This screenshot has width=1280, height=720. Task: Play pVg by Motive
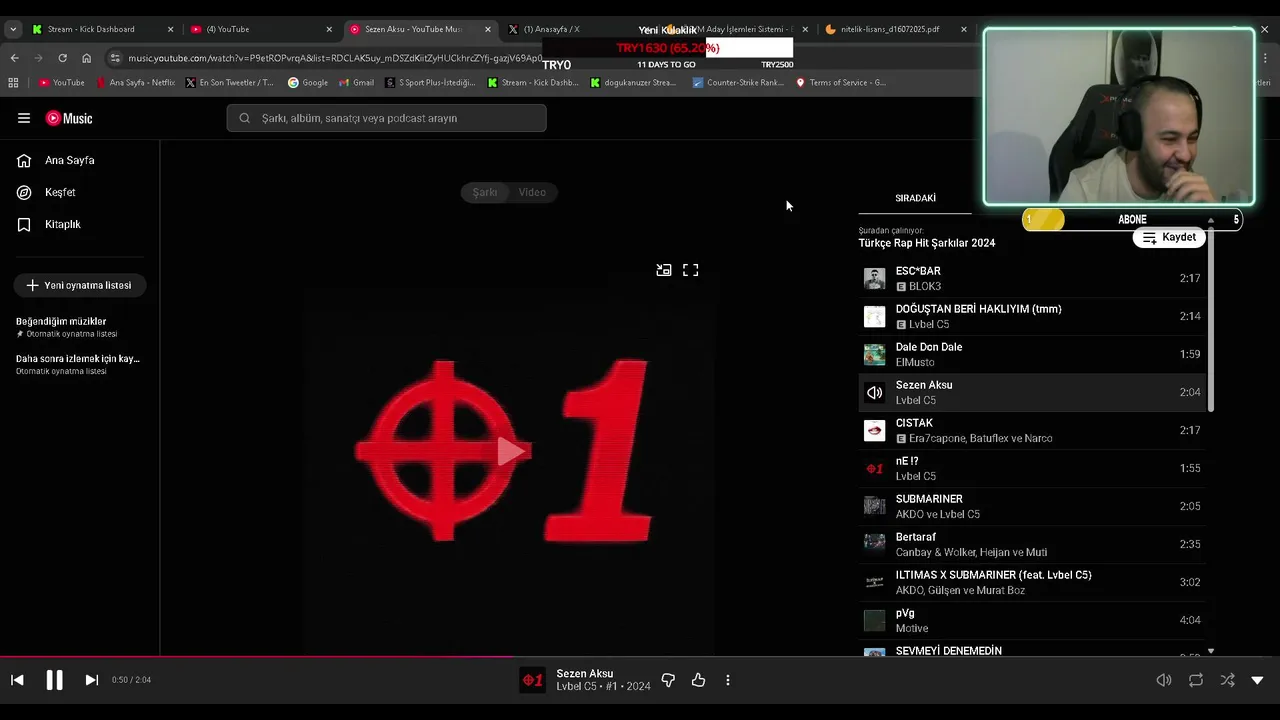(1031, 620)
